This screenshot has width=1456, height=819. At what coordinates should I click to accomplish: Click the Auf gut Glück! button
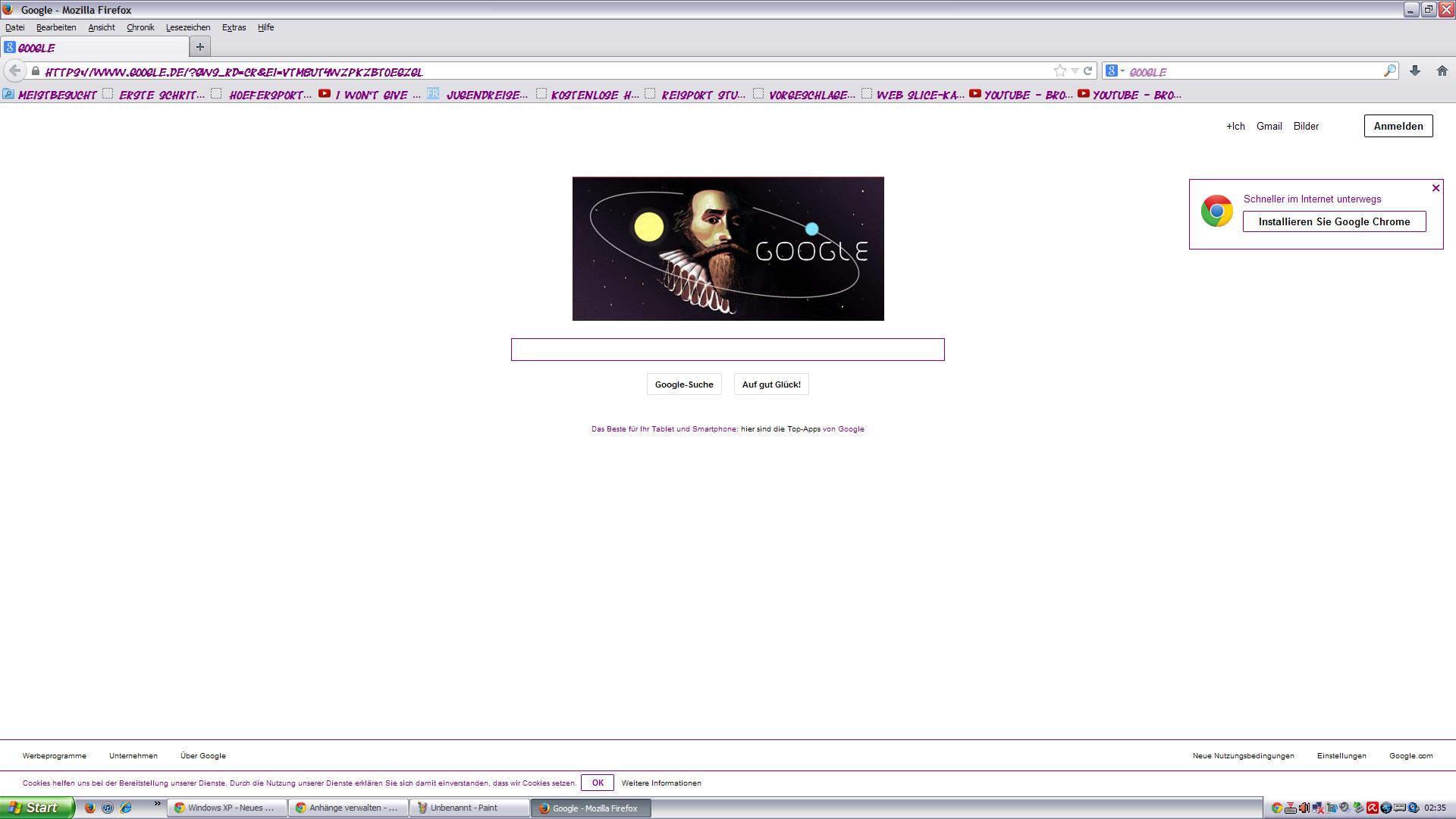(x=770, y=384)
